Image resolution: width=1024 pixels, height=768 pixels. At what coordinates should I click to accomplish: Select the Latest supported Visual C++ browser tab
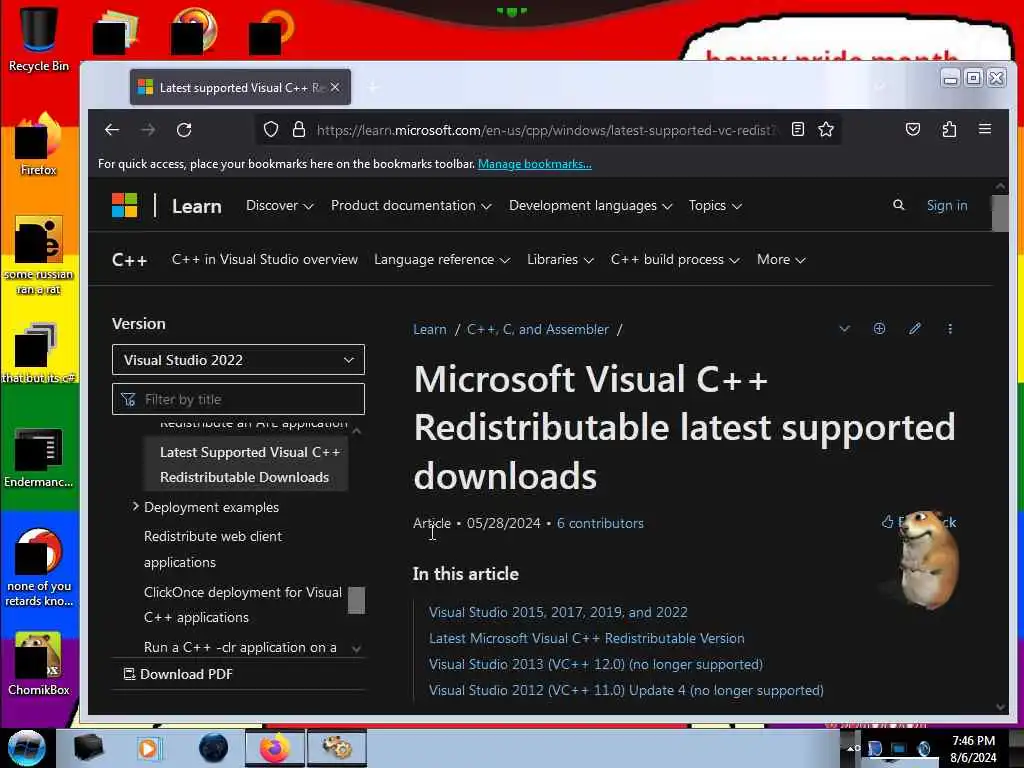(x=240, y=87)
